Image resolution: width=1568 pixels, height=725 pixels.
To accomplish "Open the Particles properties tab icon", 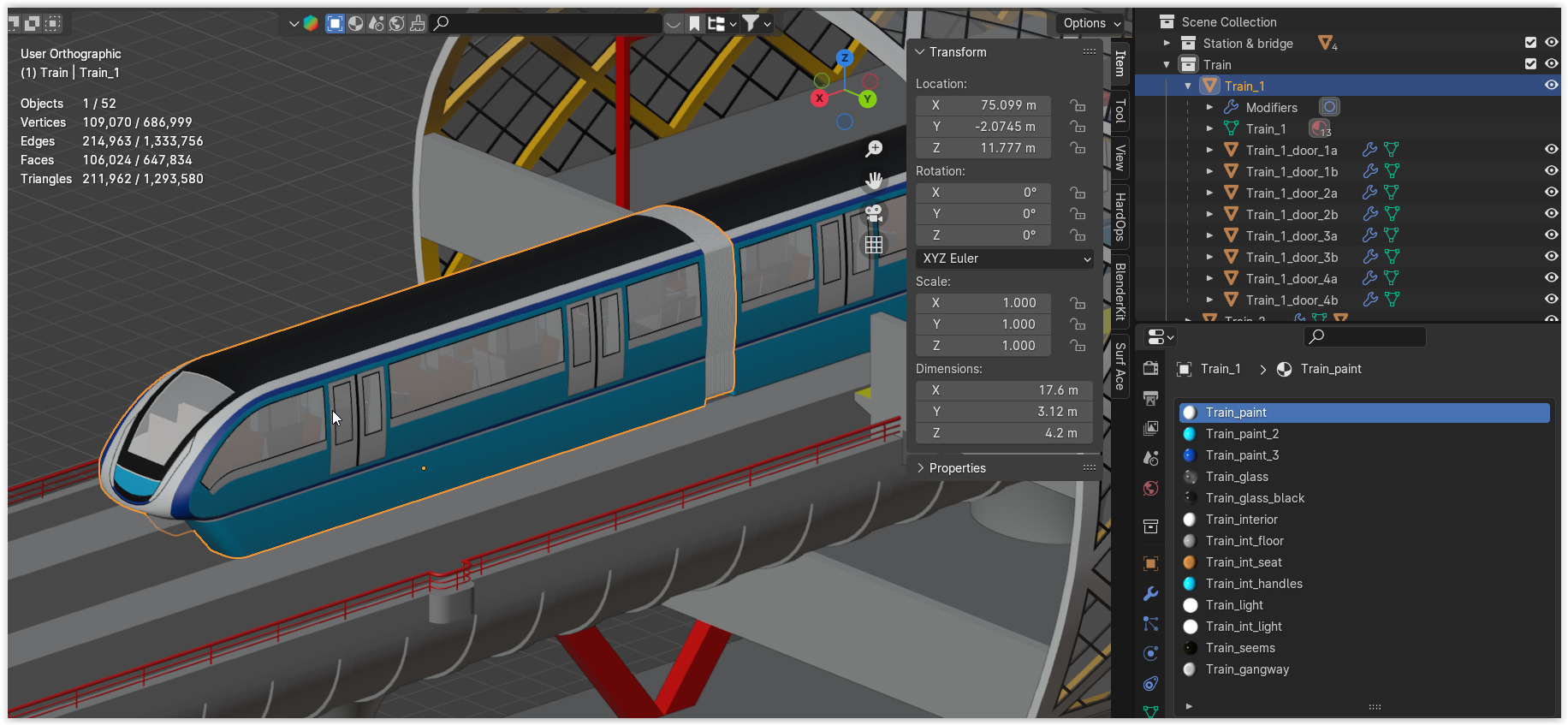I will click(1151, 624).
